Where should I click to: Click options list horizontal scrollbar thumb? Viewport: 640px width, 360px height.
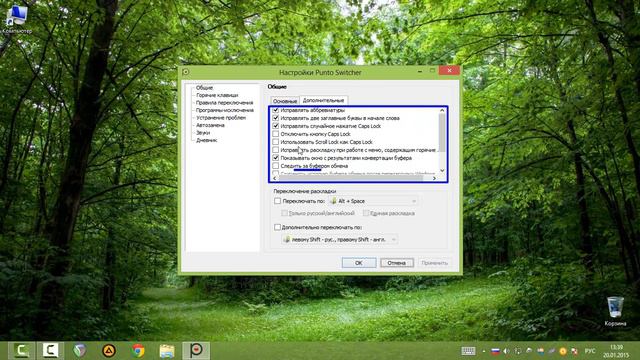pos(351,178)
